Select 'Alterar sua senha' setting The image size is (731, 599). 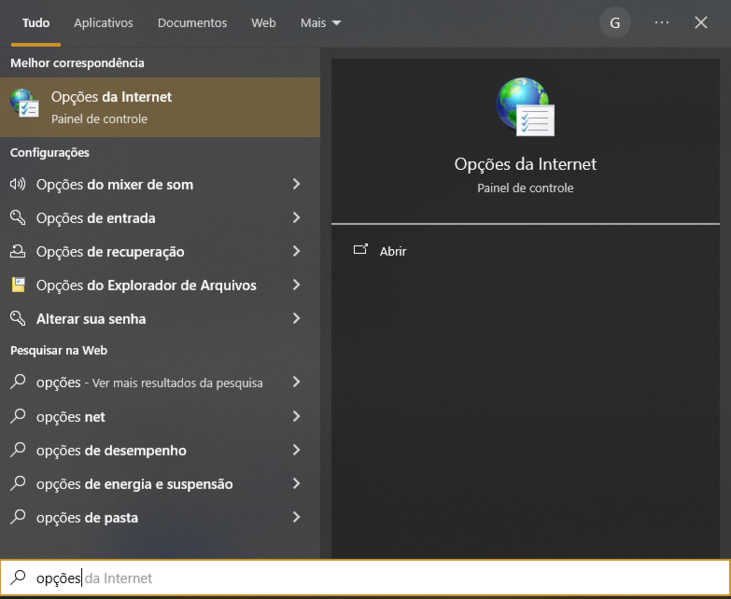tap(160, 319)
